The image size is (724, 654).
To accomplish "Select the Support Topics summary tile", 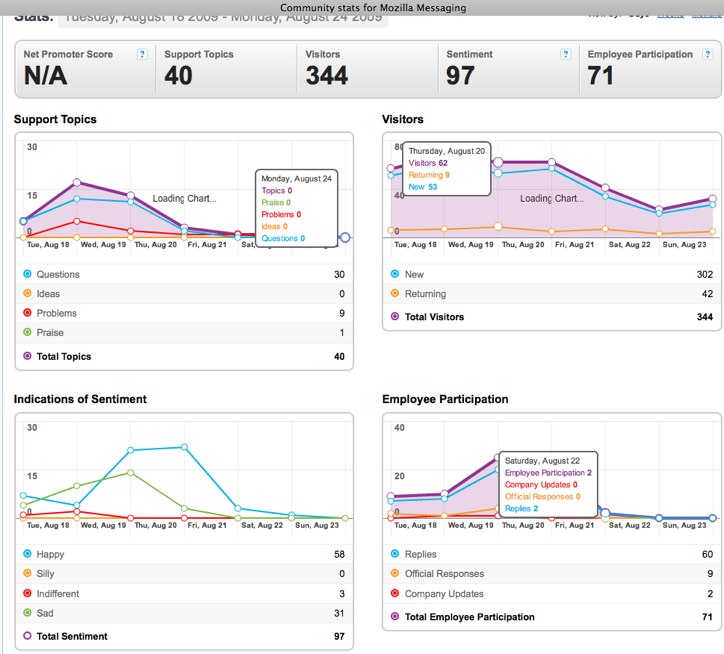I will point(225,68).
